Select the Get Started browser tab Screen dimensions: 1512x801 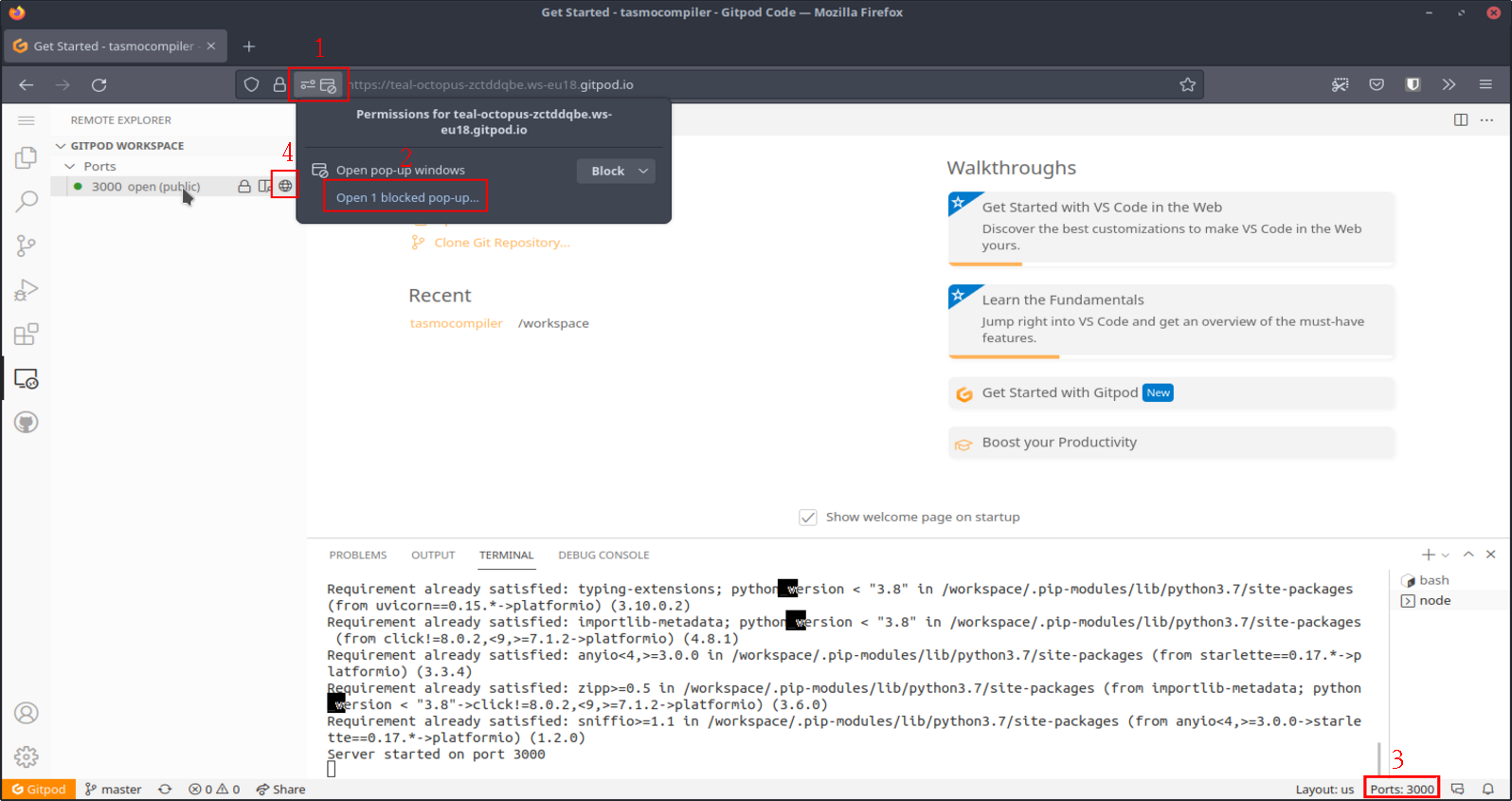pos(114,46)
